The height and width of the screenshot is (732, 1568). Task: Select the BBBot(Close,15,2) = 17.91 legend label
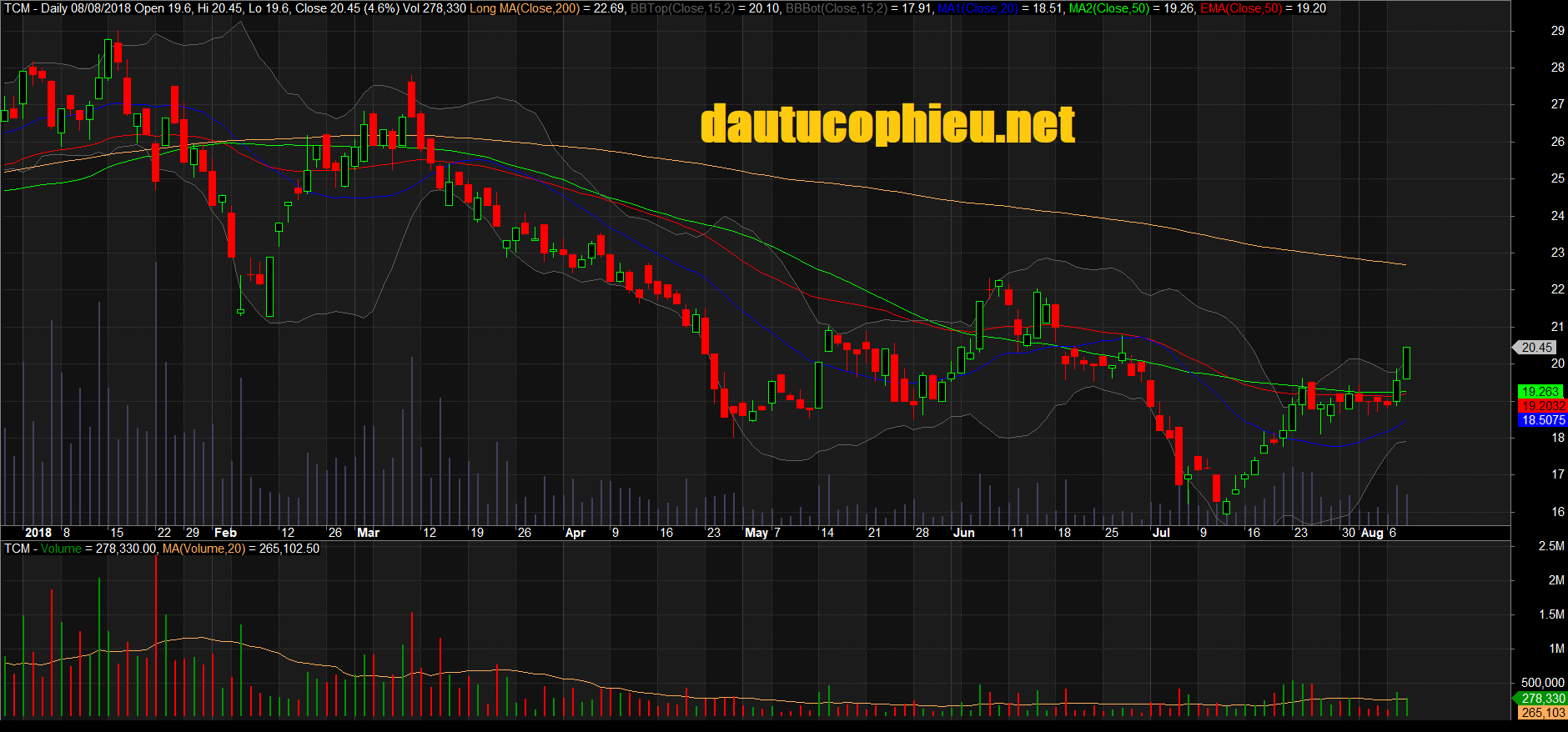coord(859,8)
